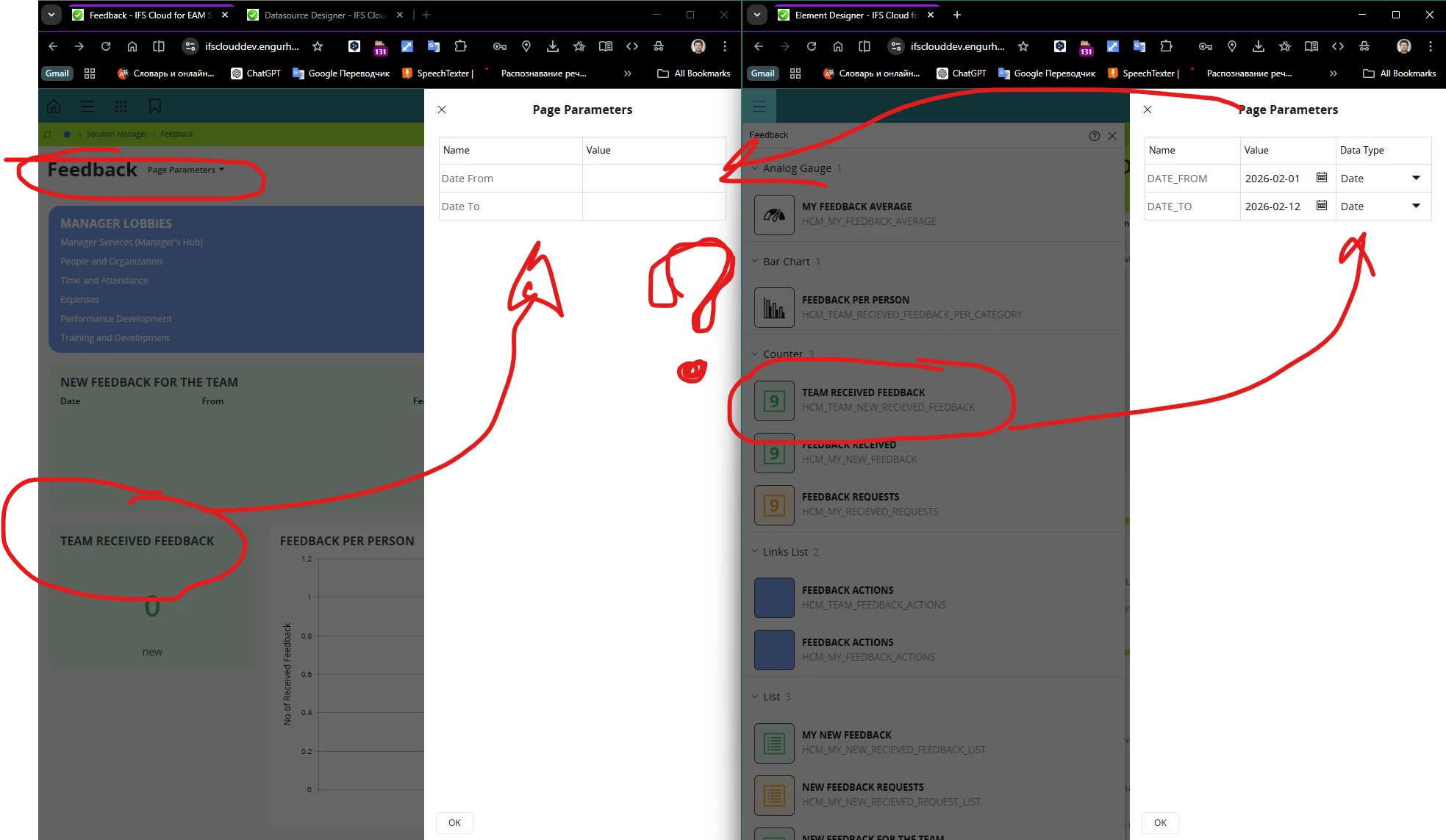This screenshot has width=1446, height=840.
Task: Collapse the Analog Gauge section
Action: coord(754,168)
